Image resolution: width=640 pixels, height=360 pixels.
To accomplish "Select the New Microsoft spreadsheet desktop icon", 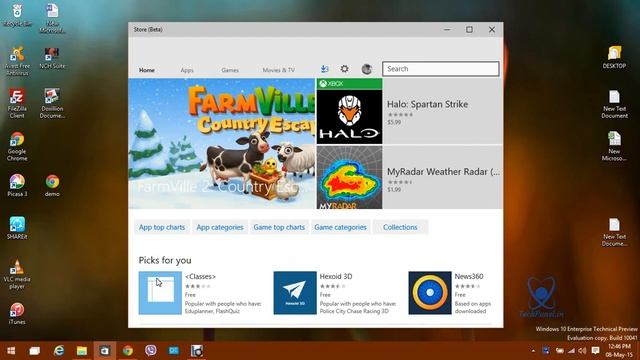I will (x=614, y=146).
